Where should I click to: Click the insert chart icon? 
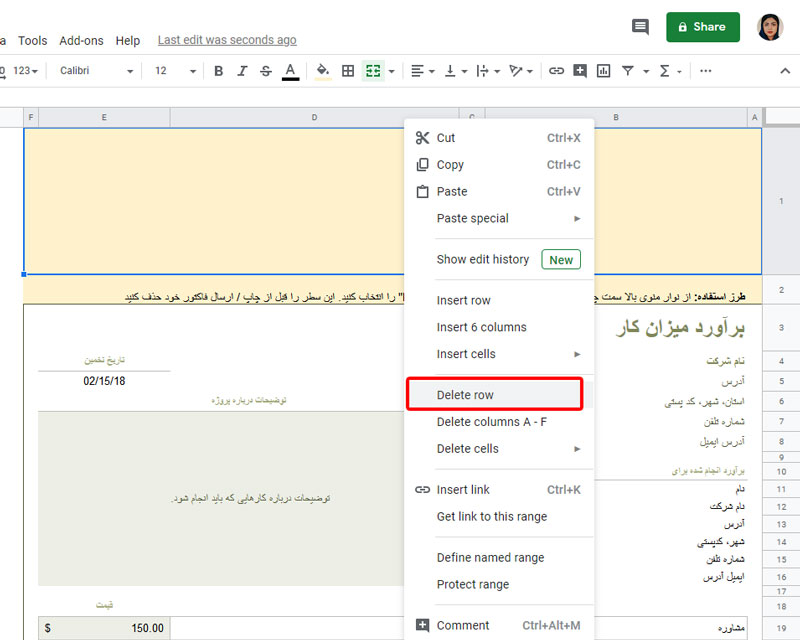[x=604, y=71]
